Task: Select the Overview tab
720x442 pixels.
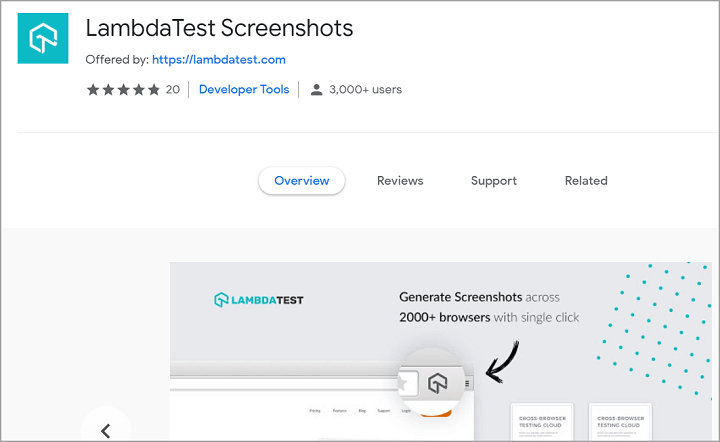Action: pyautogui.click(x=301, y=181)
